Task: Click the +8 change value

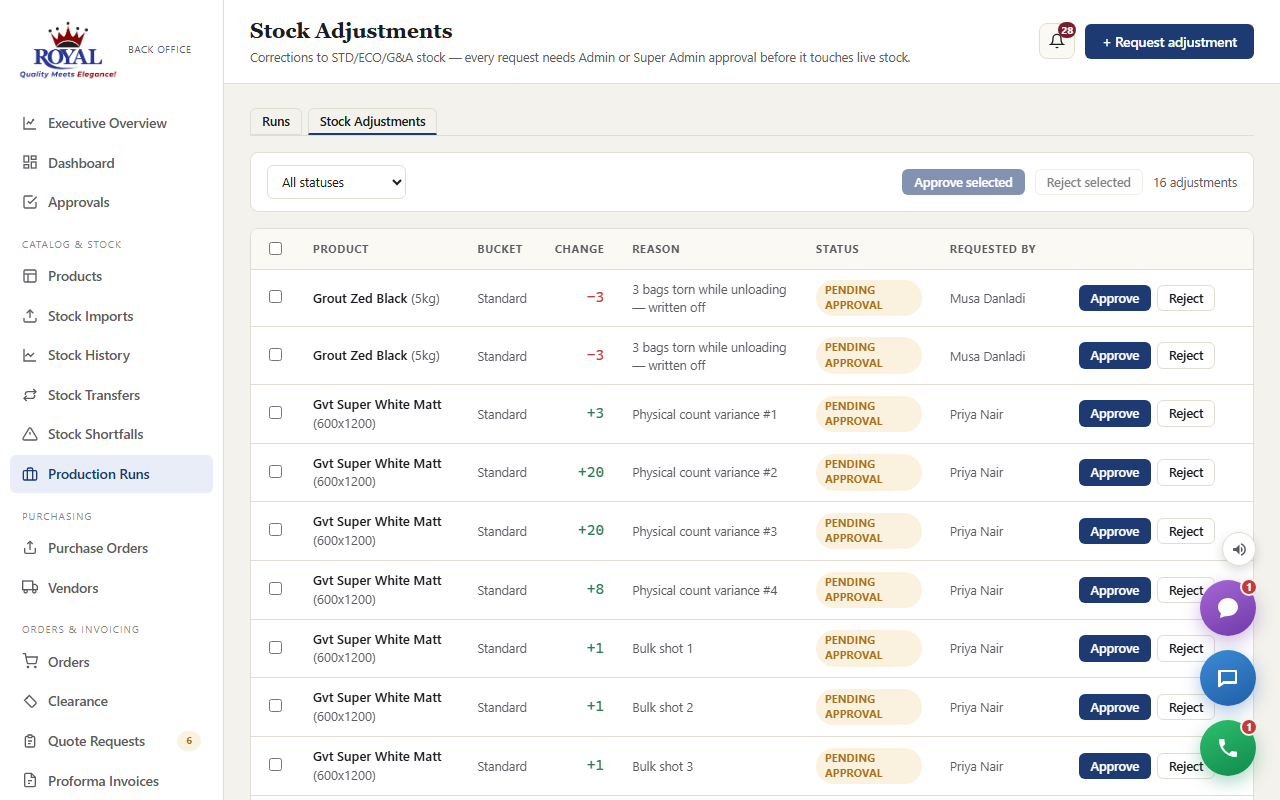Action: tap(595, 590)
